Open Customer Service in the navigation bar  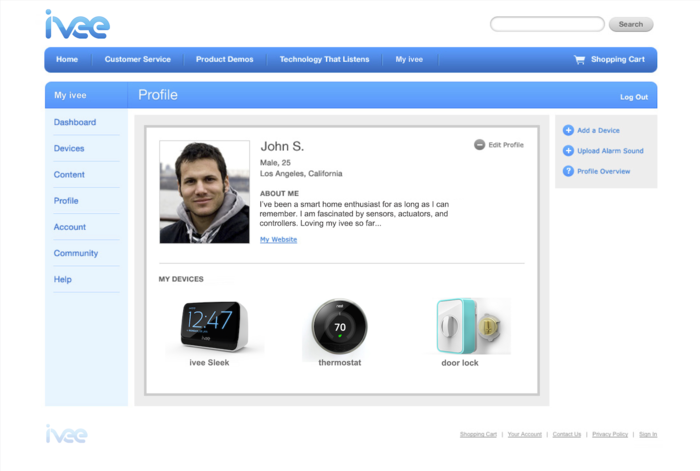[x=138, y=59]
